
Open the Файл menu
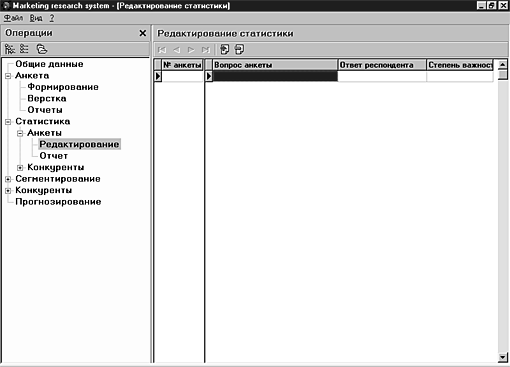click(x=13, y=18)
